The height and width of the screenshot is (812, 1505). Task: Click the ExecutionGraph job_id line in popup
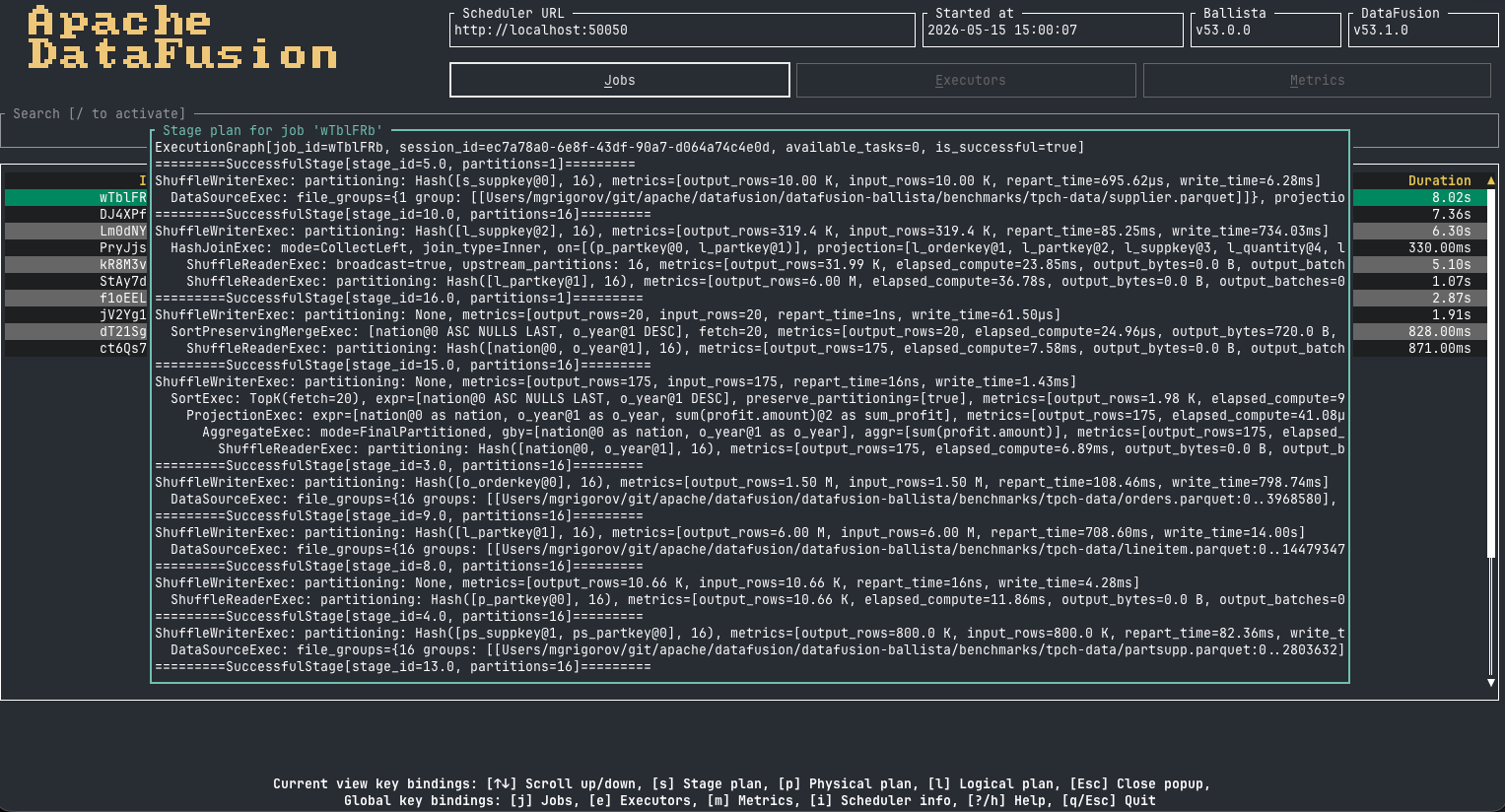pos(620,147)
